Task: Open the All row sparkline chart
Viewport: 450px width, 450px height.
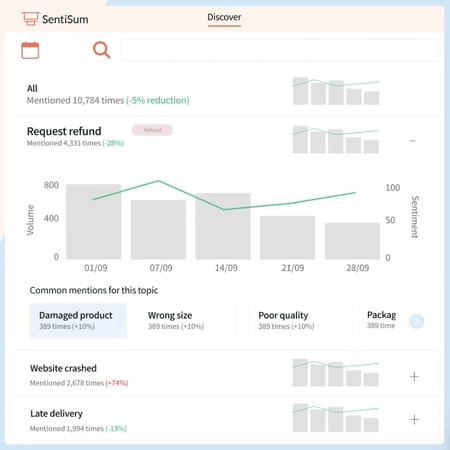Action: point(336,91)
